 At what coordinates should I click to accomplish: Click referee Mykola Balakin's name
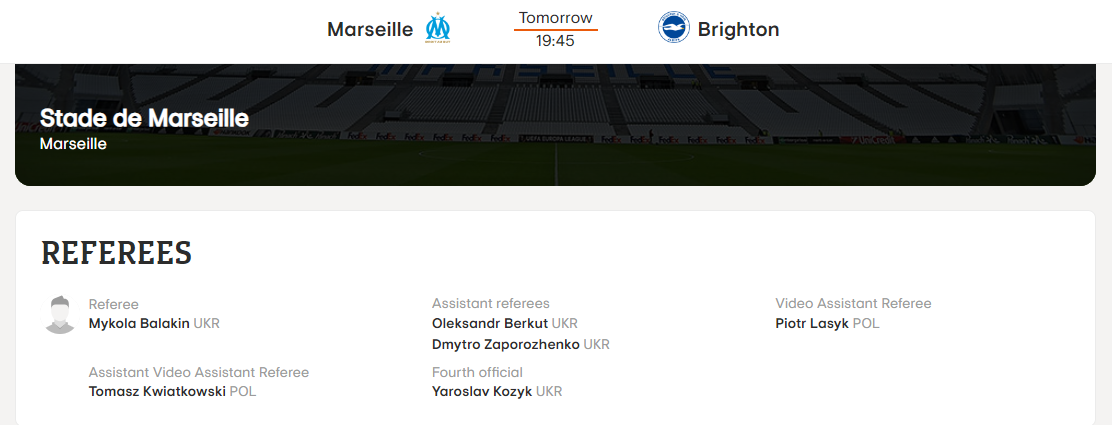[139, 324]
